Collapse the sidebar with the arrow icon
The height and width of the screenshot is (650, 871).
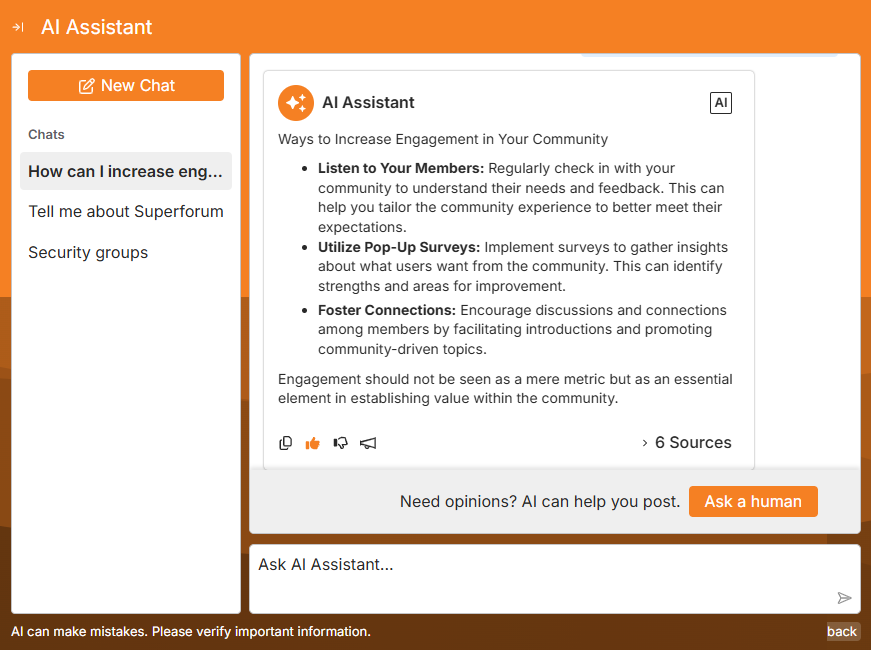coord(18,27)
